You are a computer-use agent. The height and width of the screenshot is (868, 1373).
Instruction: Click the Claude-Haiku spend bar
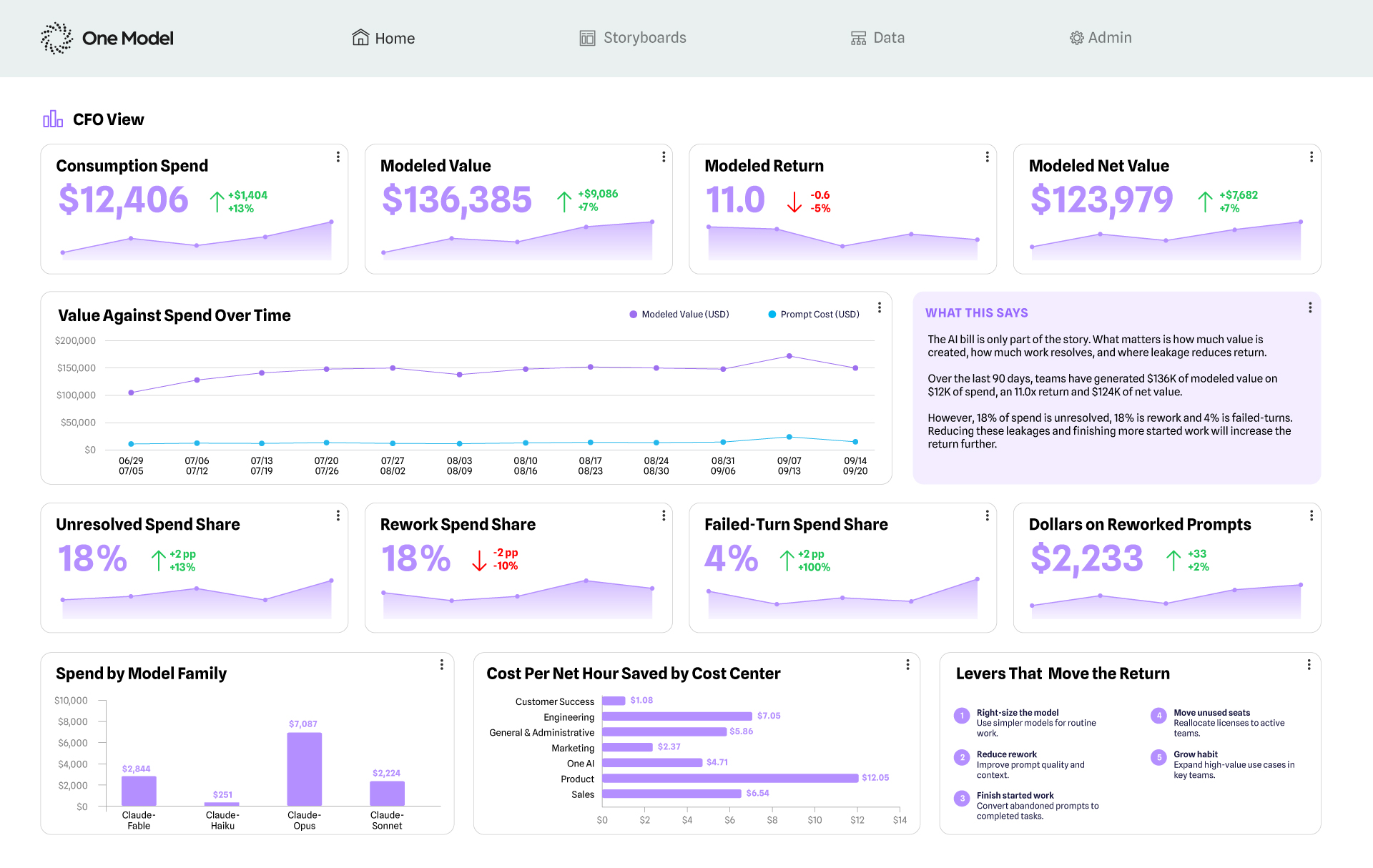pos(222,804)
